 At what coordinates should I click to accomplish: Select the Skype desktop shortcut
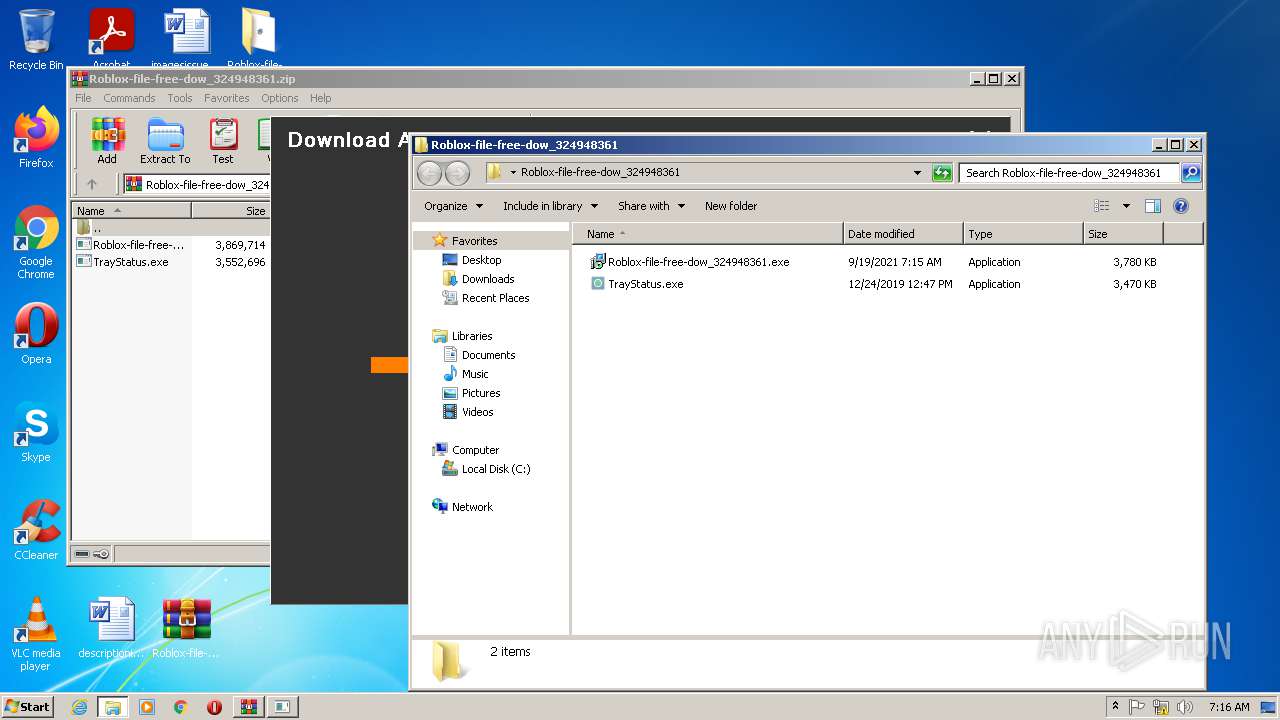point(36,432)
